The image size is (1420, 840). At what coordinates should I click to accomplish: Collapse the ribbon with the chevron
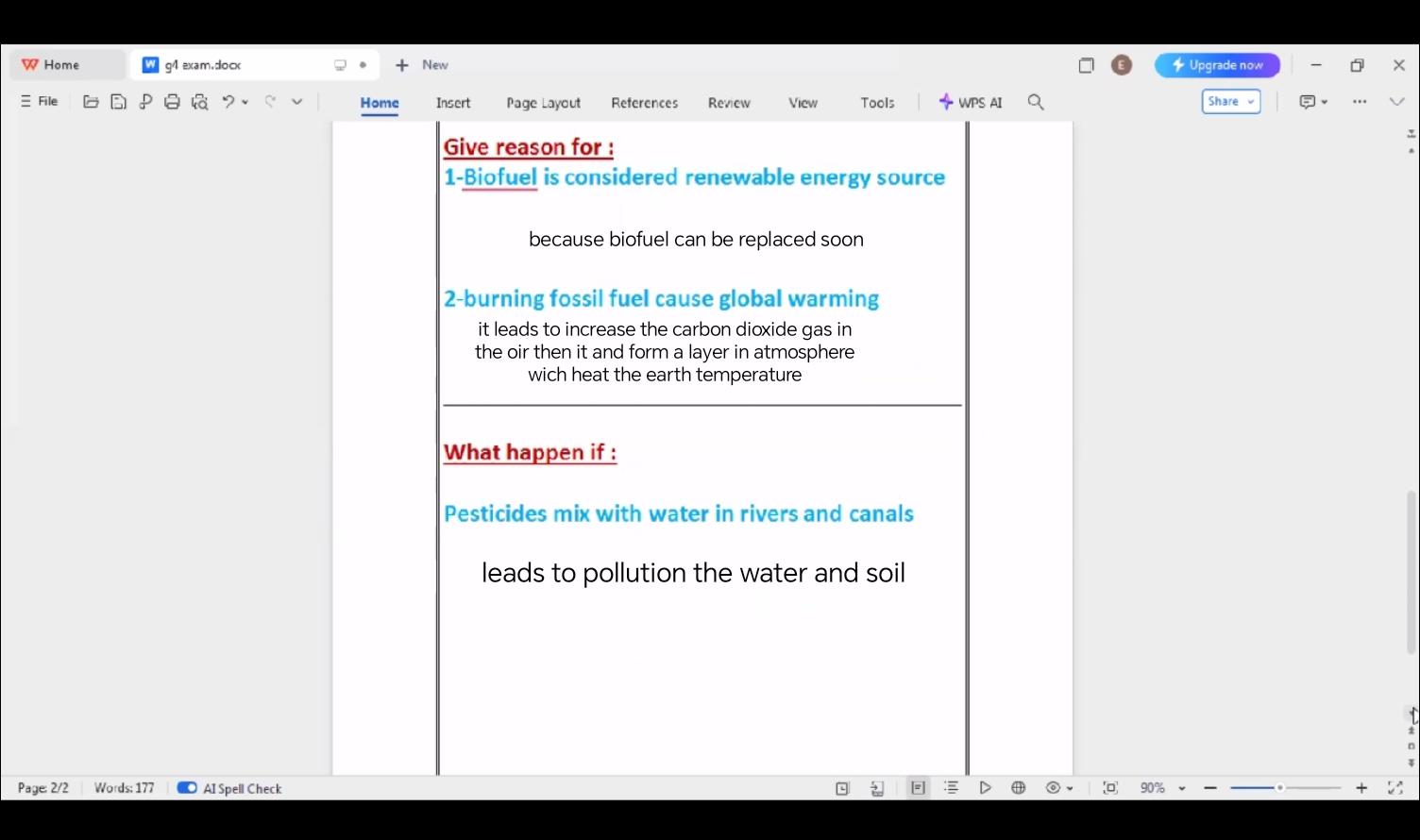1396,102
